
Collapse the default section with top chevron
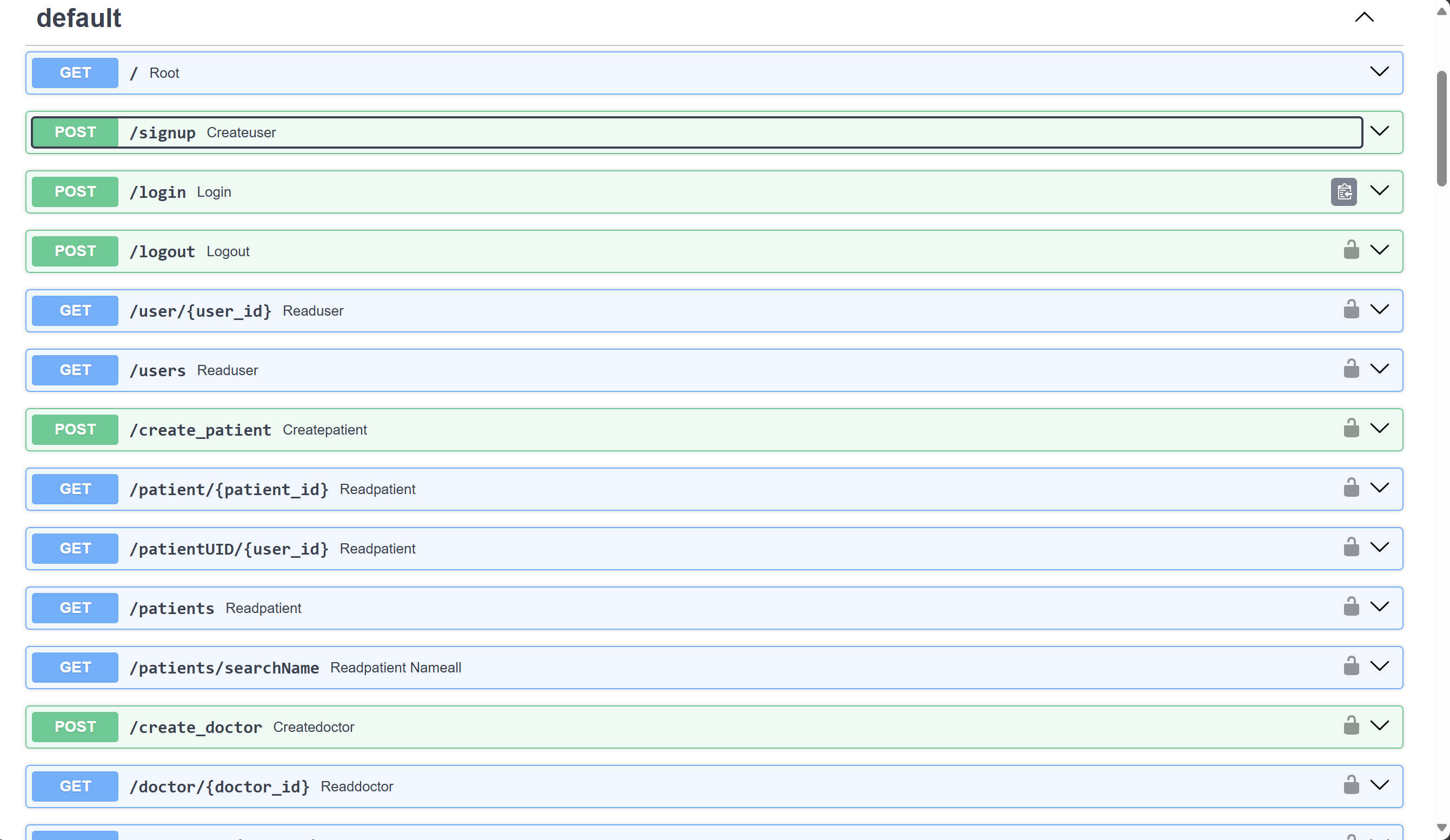tap(1363, 17)
